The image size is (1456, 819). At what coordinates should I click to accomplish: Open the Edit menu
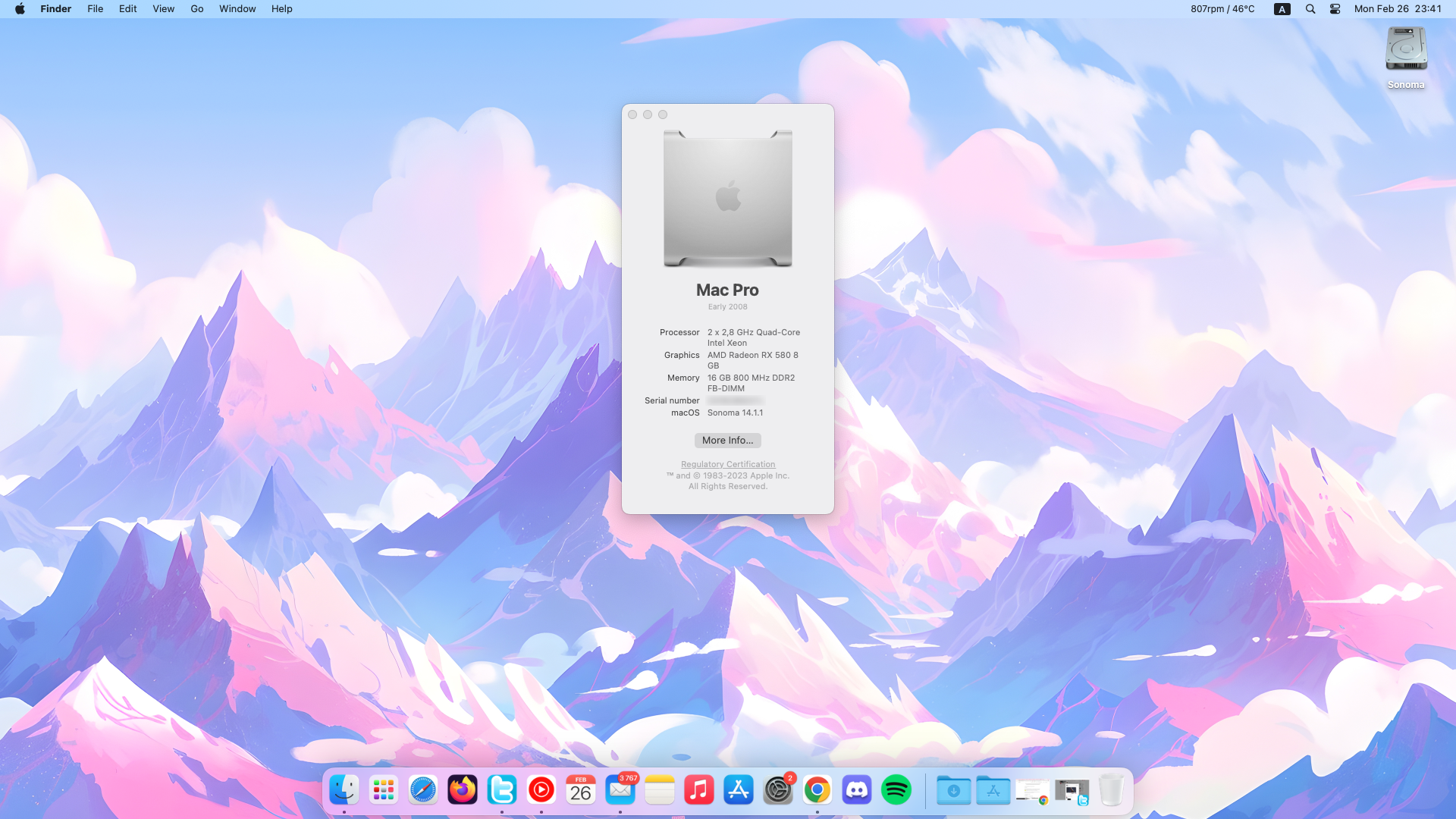point(127,9)
